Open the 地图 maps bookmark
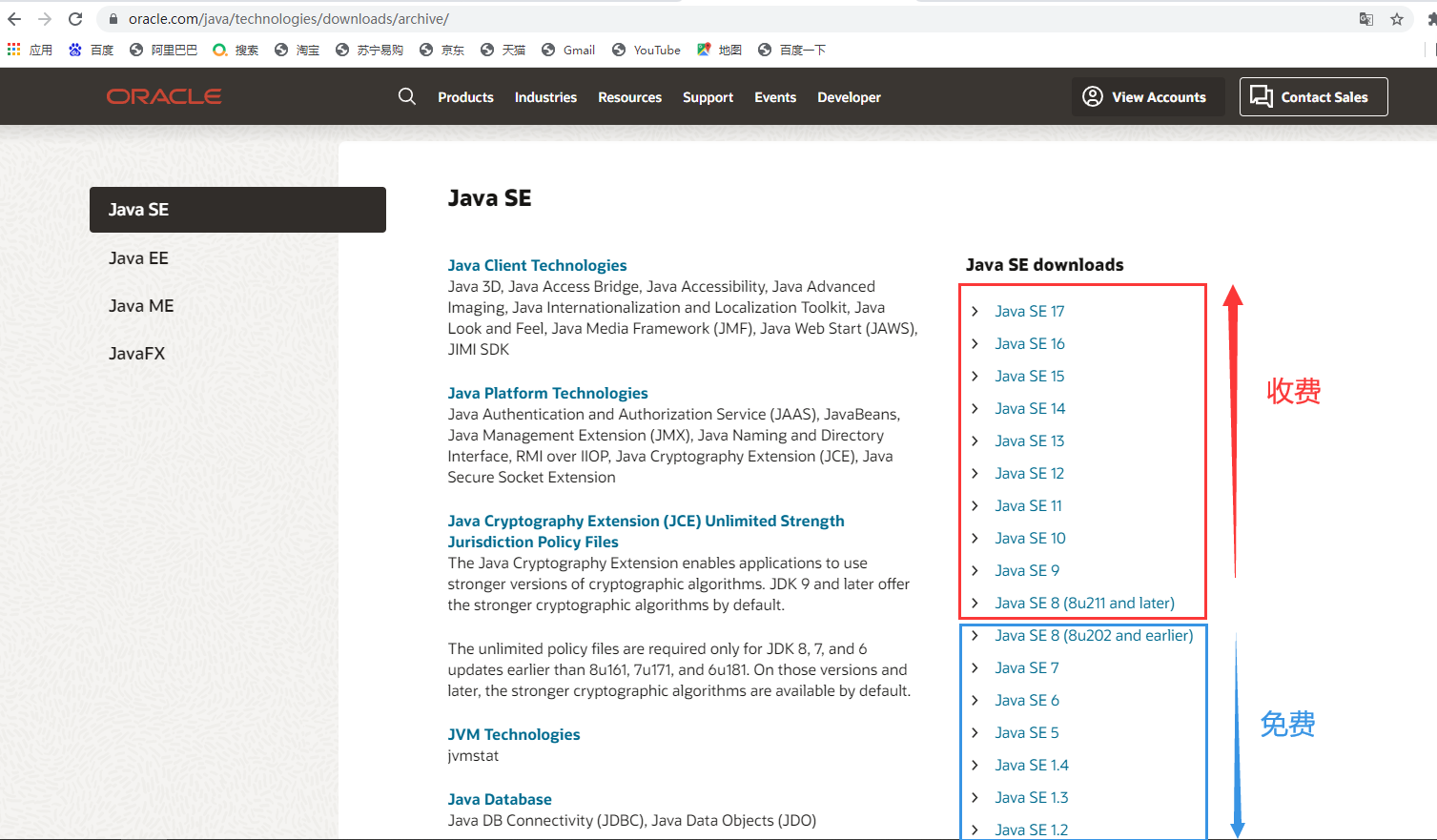The image size is (1437, 840). coord(719,50)
